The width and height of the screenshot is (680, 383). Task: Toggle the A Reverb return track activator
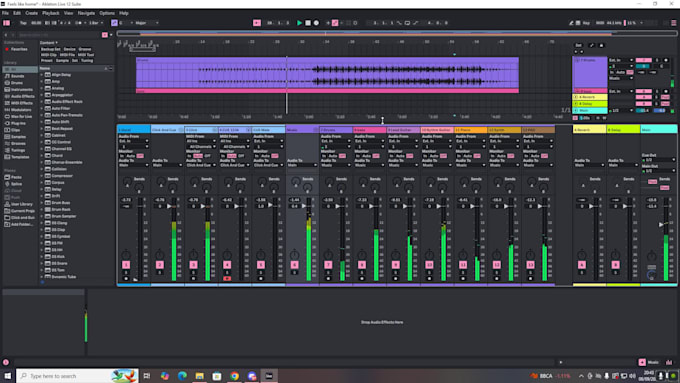tap(582, 265)
